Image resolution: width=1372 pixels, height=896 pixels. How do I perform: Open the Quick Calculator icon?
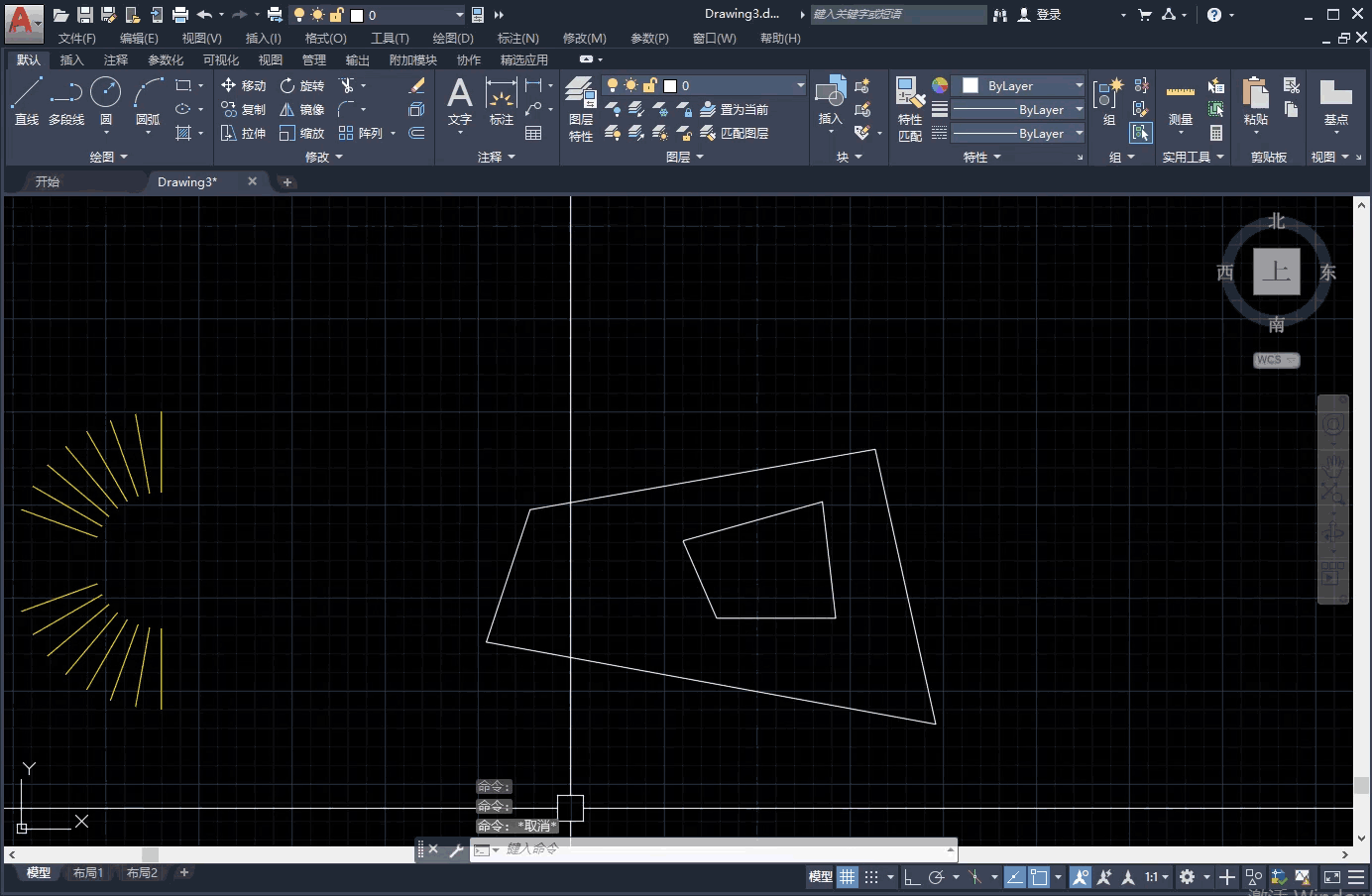tap(1216, 133)
